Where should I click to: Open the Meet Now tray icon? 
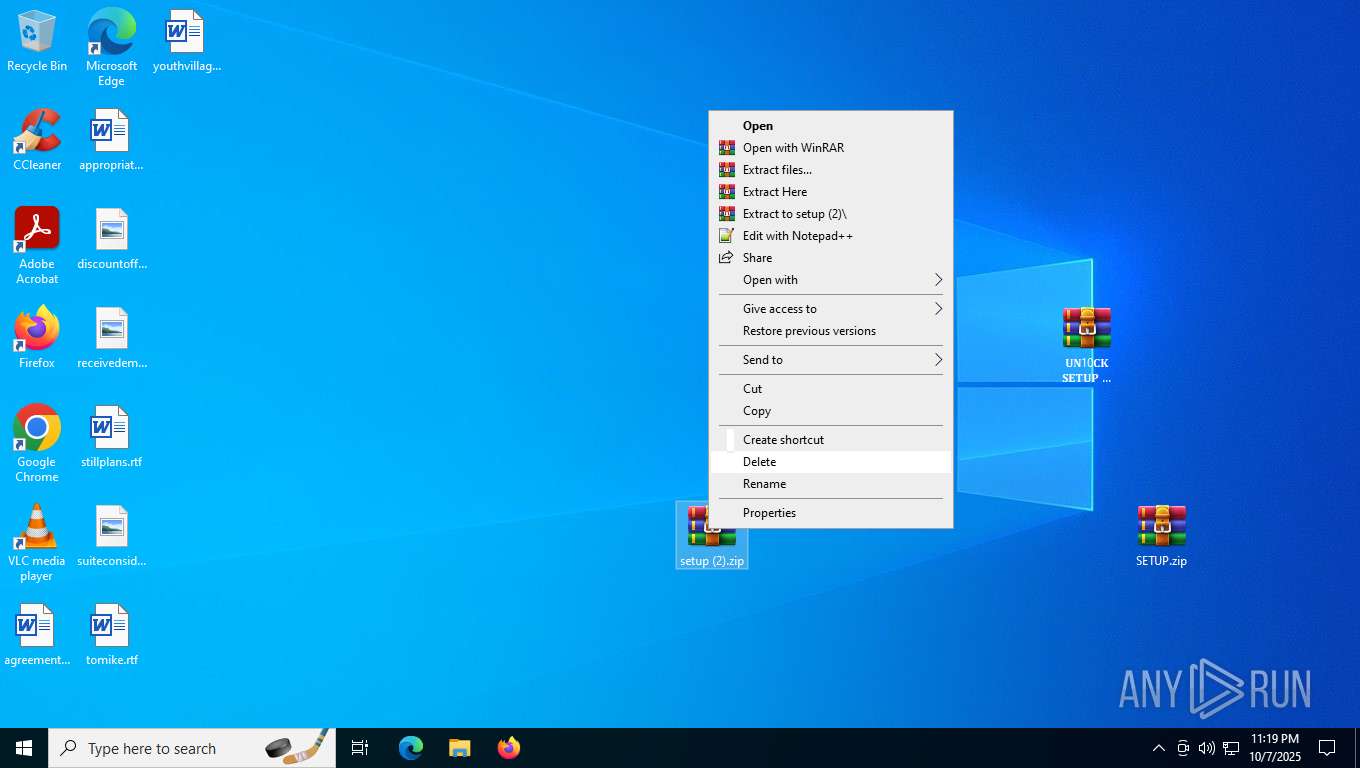point(1183,748)
